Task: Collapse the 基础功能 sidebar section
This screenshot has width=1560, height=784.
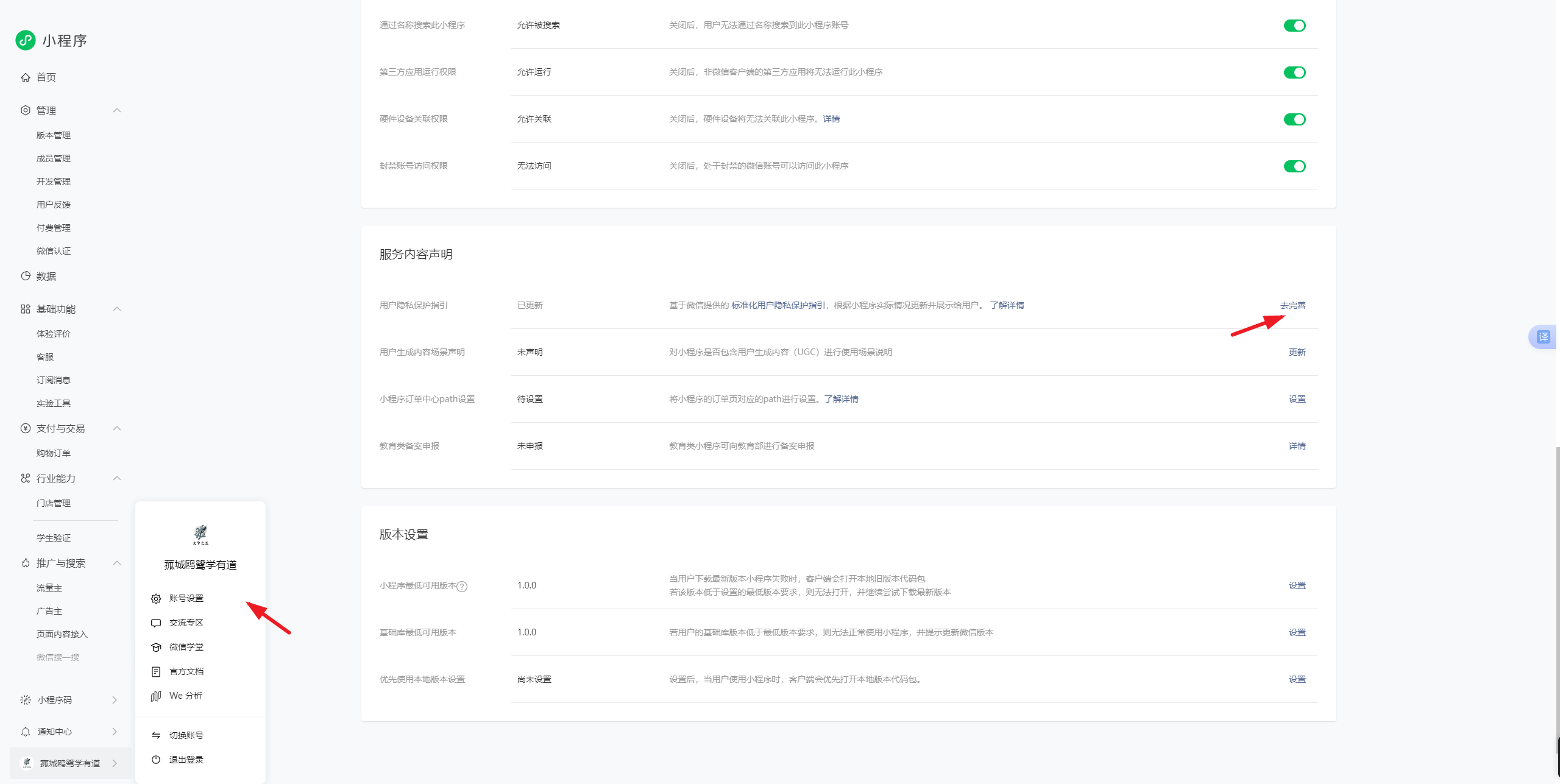Action: [117, 309]
